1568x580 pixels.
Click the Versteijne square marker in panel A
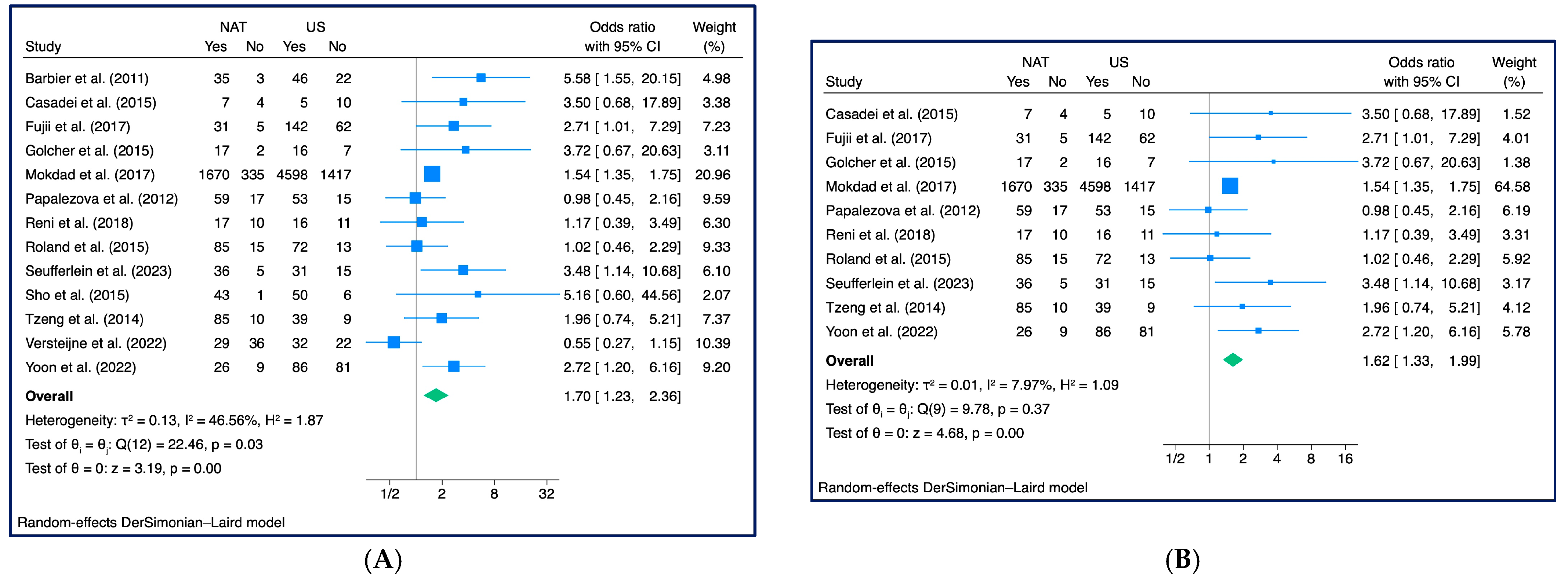pyautogui.click(x=394, y=342)
